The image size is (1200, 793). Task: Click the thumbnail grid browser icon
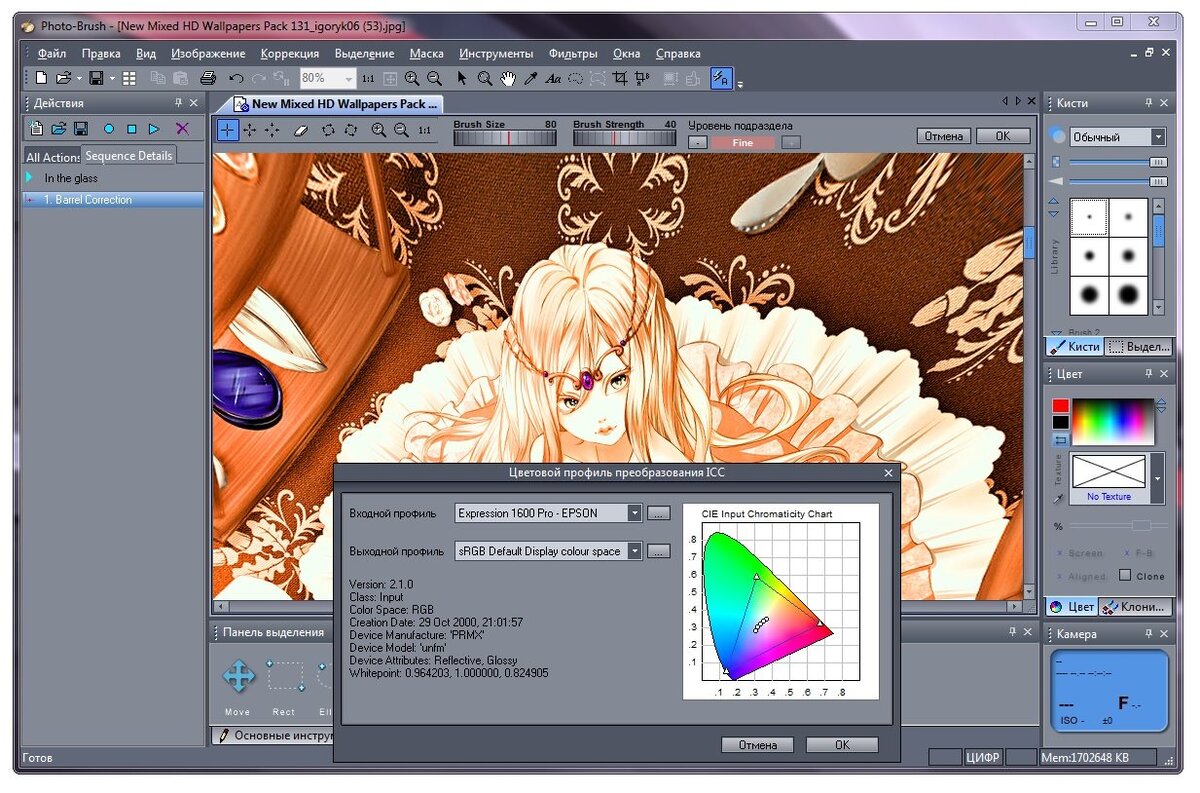[130, 78]
